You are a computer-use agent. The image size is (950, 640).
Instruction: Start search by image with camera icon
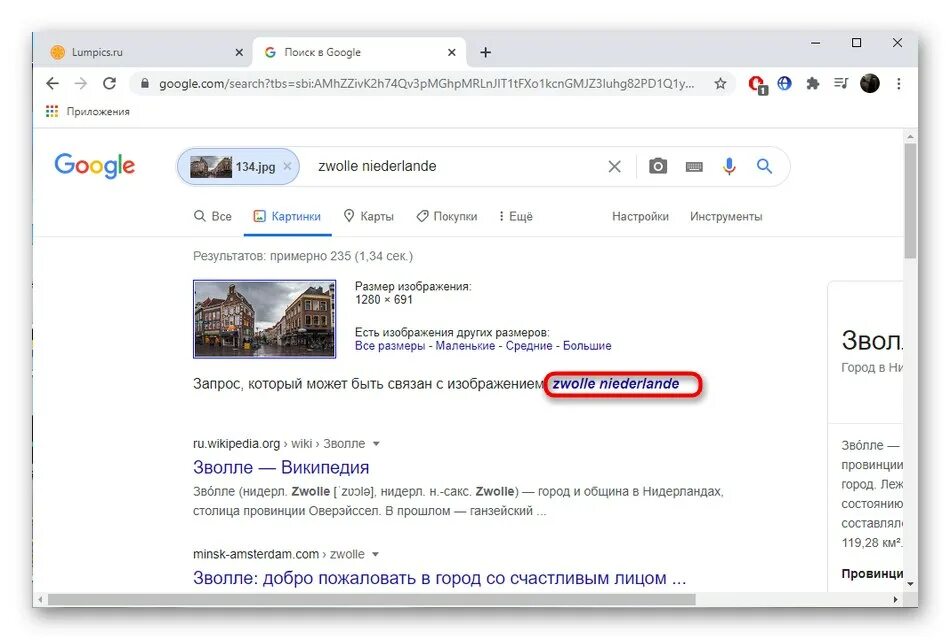(658, 166)
